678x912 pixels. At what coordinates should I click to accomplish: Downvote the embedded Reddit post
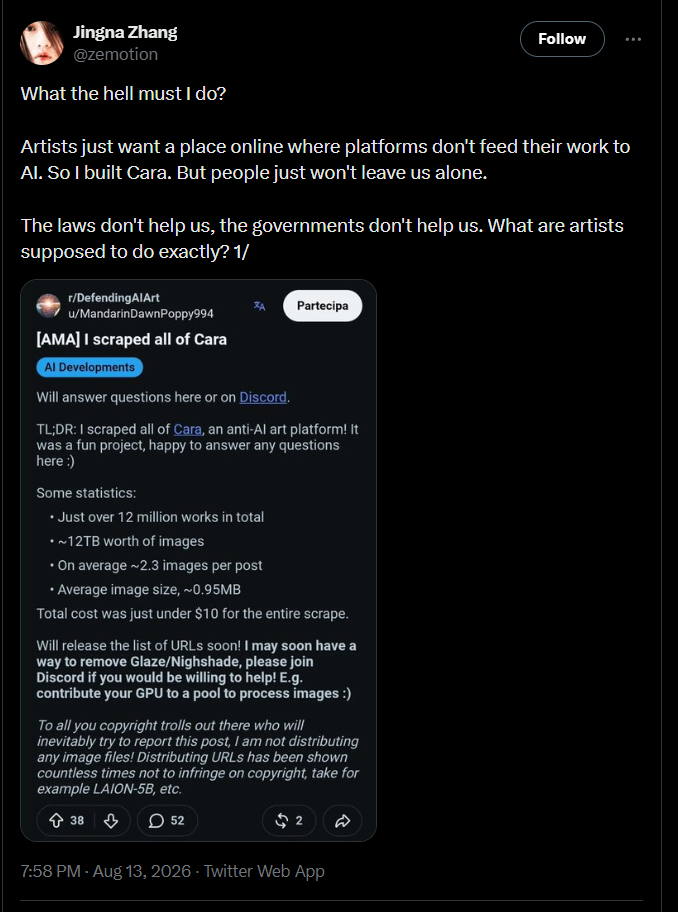pyautogui.click(x=110, y=820)
